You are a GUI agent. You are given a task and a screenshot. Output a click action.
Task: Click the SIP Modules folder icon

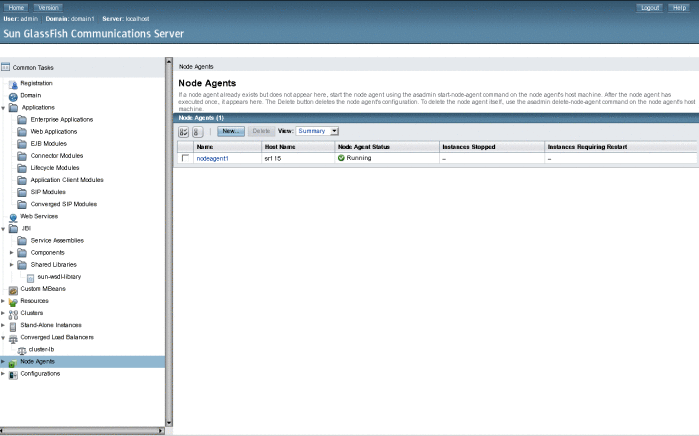click(x=22, y=192)
